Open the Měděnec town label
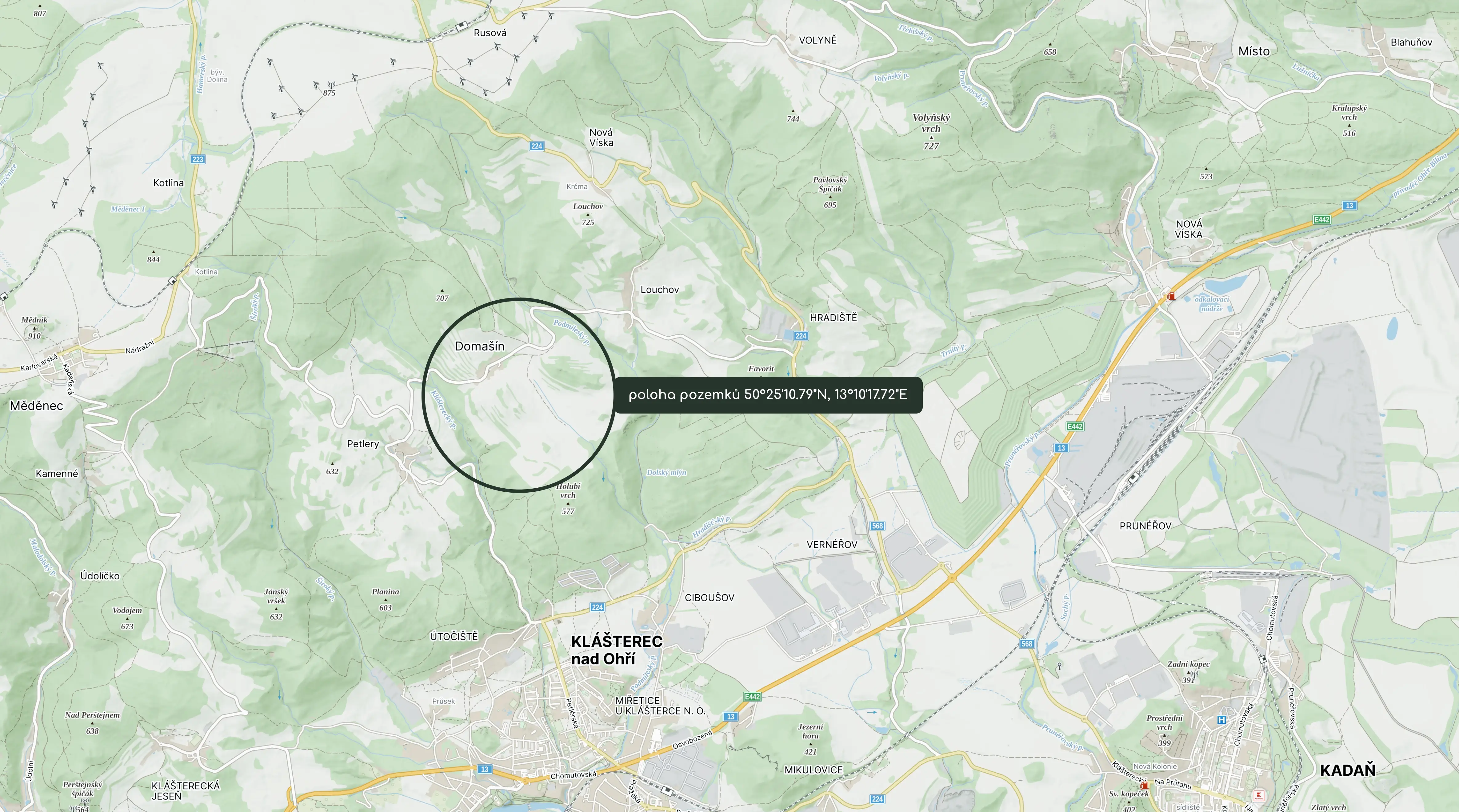This screenshot has height=812, width=1459. pos(36,406)
